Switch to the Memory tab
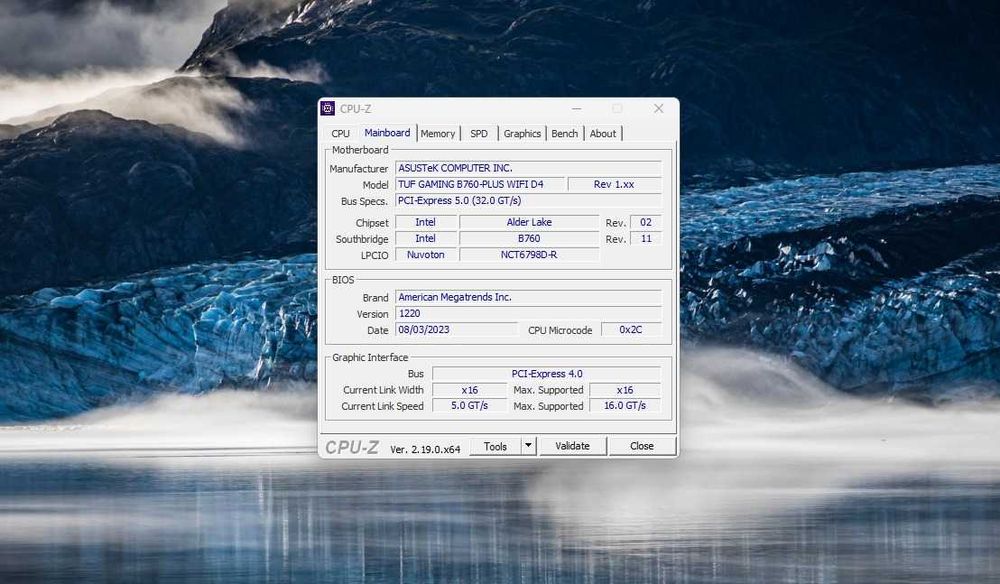1000x584 pixels. click(438, 133)
